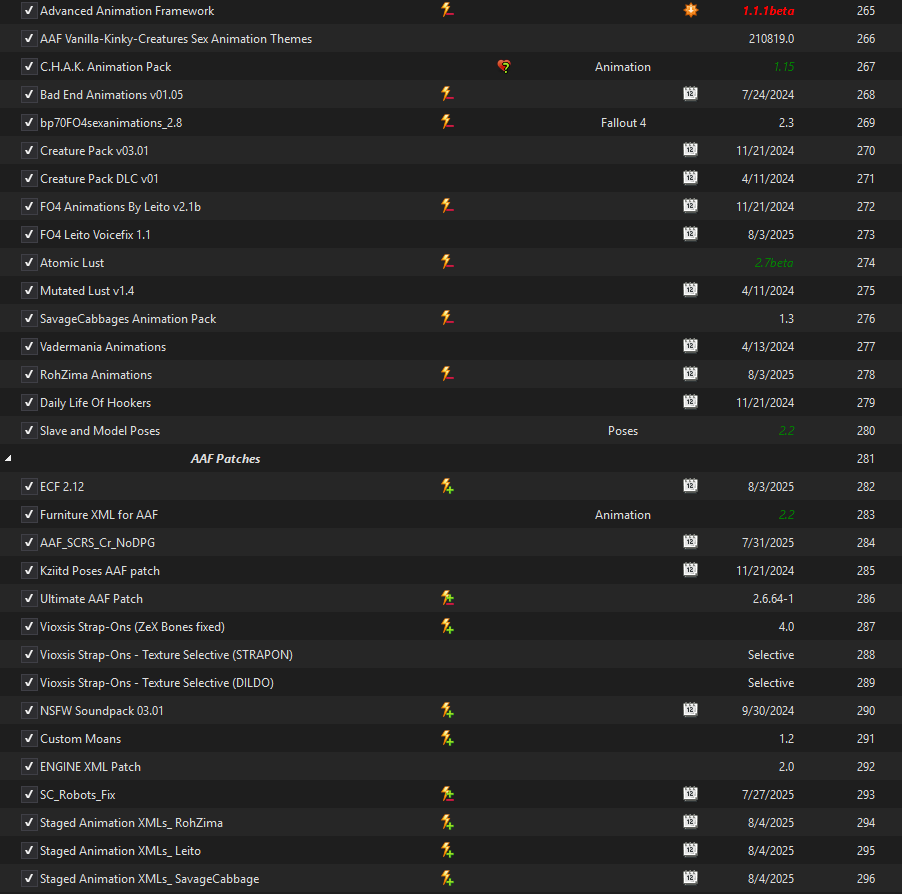The image size is (902, 894).
Task: Click the calendar icon for Daily Life Of Hookers
Action: (x=690, y=402)
